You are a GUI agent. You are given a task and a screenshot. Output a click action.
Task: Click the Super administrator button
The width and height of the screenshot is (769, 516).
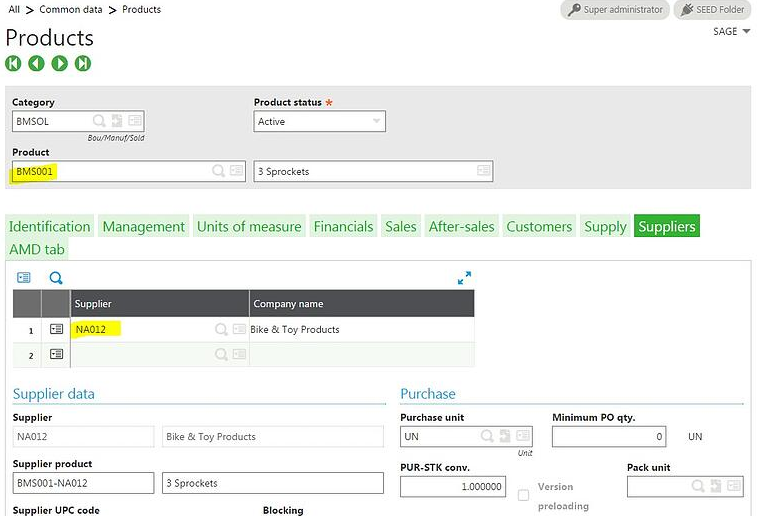(x=615, y=10)
